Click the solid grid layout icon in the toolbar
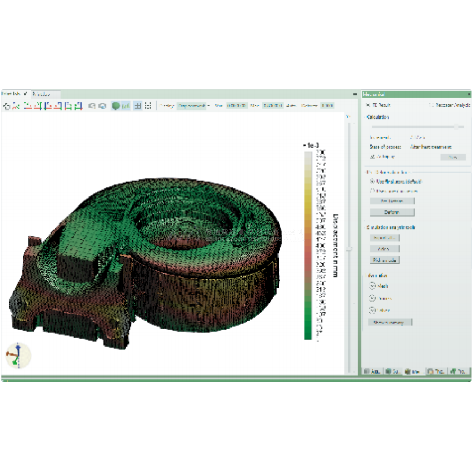The width and height of the screenshot is (472, 472). 137,106
